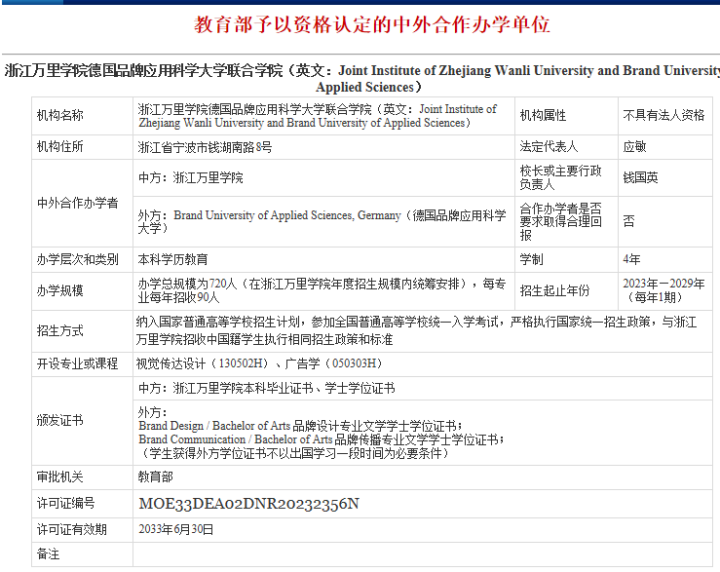The width and height of the screenshot is (720, 572).
Task: Click the 机构住所 label
Action: pos(60,147)
